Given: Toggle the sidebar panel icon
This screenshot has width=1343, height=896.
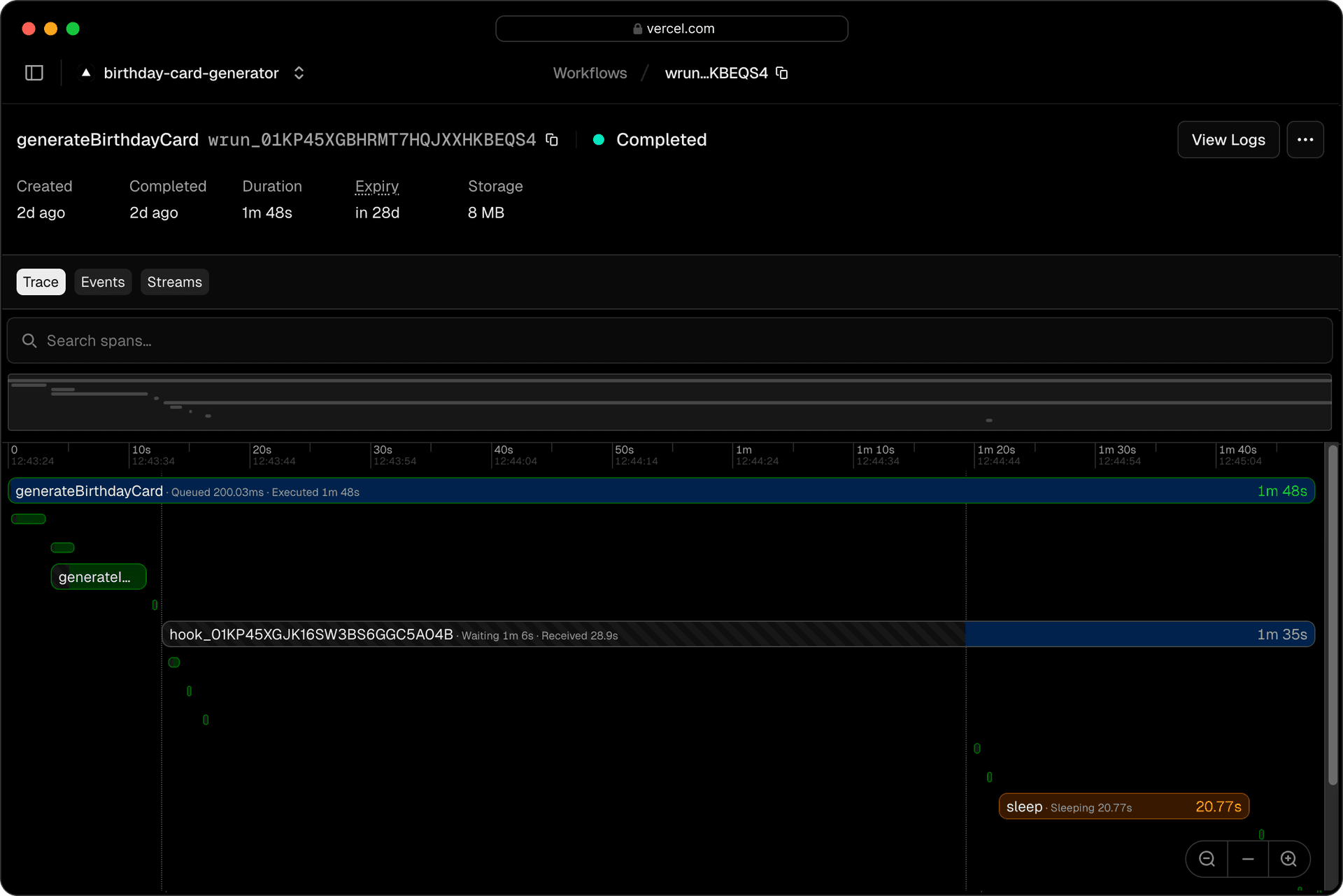Looking at the screenshot, I should tap(34, 73).
